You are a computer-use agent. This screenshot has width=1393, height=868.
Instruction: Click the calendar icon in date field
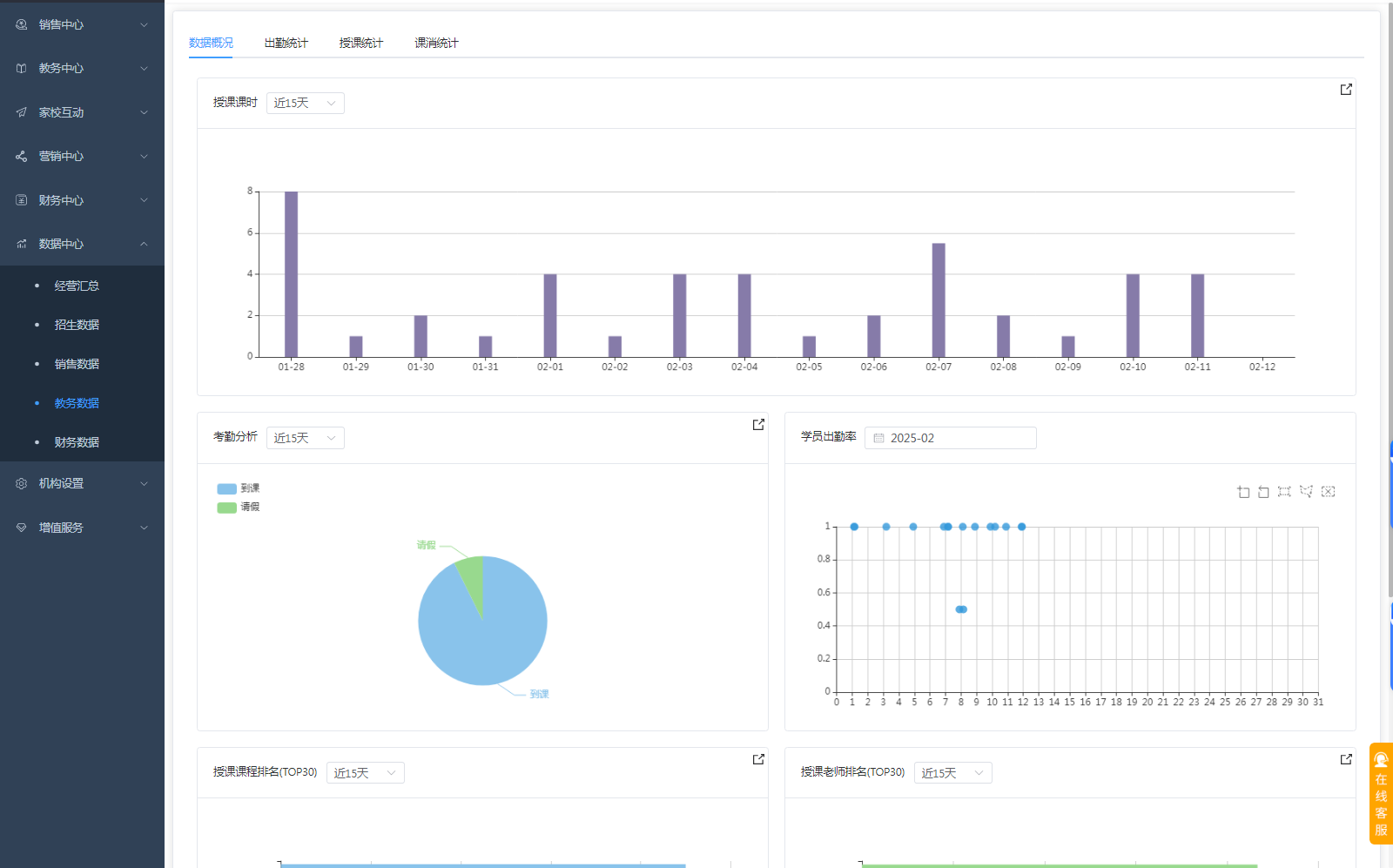coord(878,438)
